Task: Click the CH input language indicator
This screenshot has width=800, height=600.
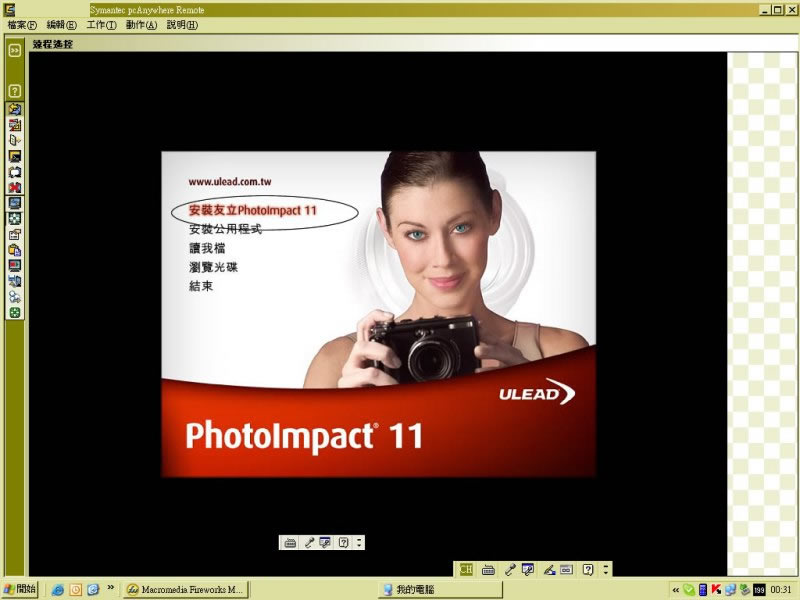Action: [x=466, y=569]
